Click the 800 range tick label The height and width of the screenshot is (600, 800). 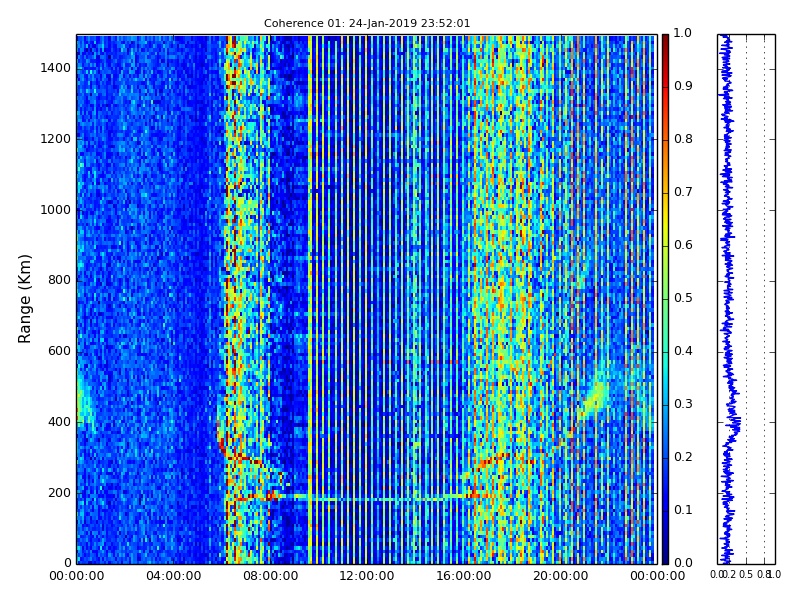pyautogui.click(x=59, y=280)
